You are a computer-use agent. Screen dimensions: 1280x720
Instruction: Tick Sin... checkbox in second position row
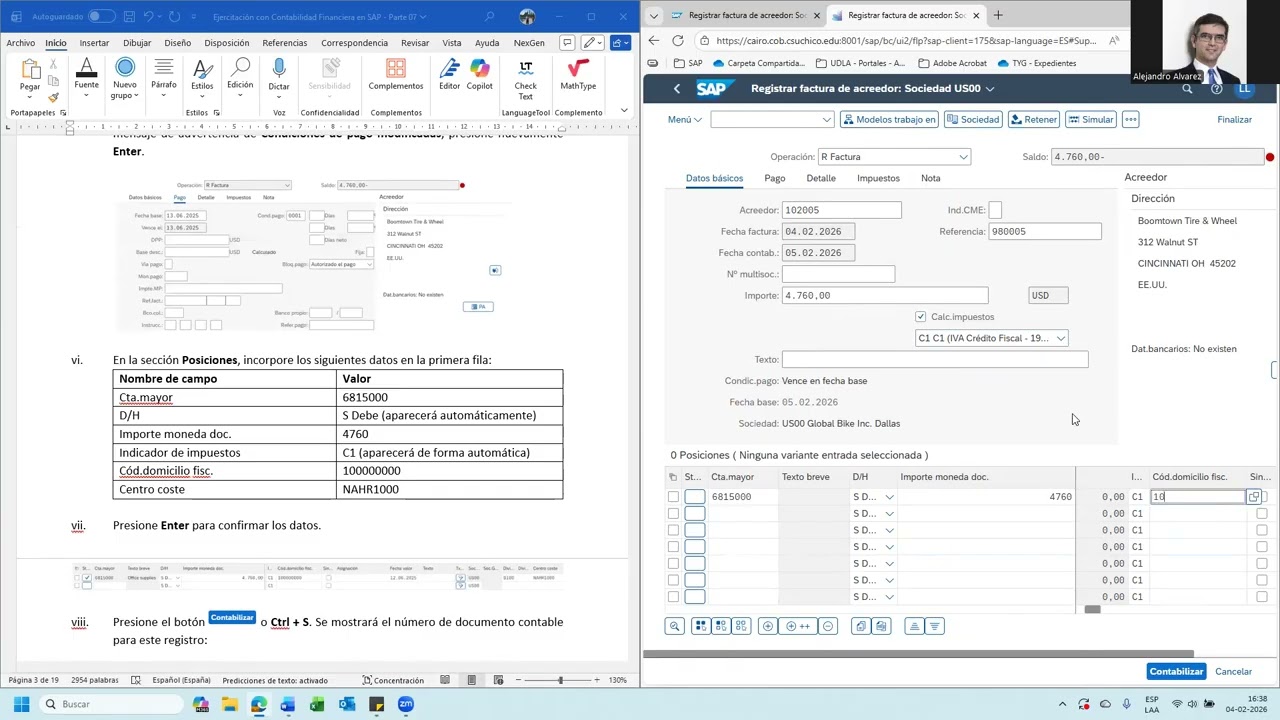point(1261,514)
